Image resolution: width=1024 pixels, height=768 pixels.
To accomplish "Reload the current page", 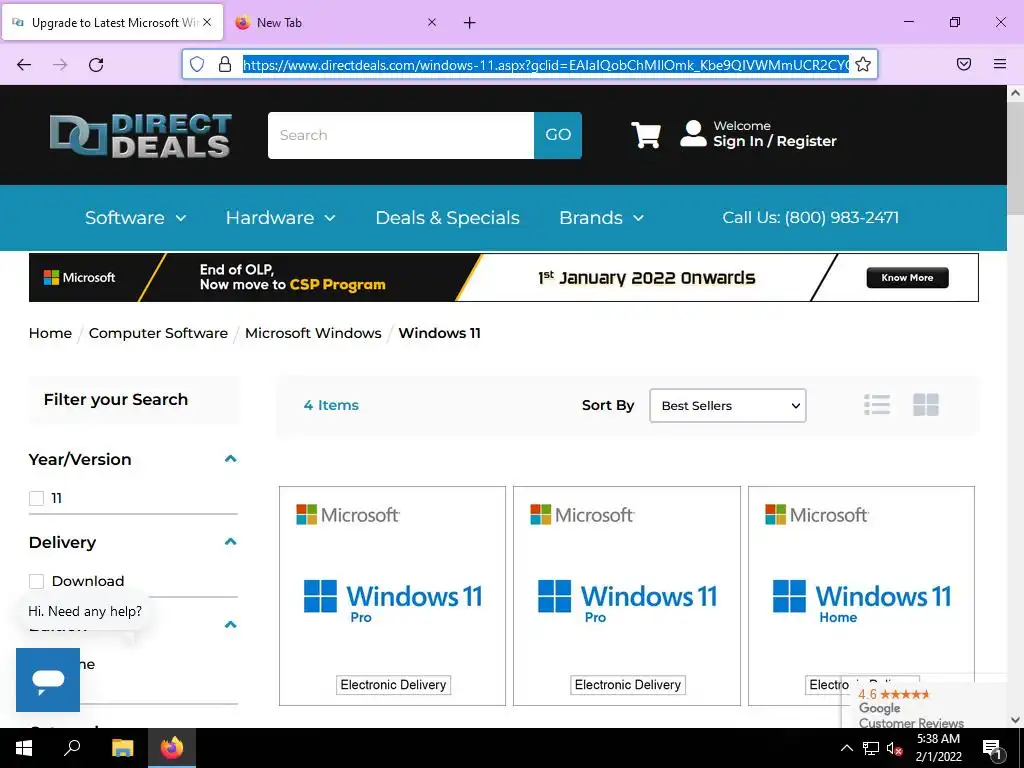I will [96, 64].
